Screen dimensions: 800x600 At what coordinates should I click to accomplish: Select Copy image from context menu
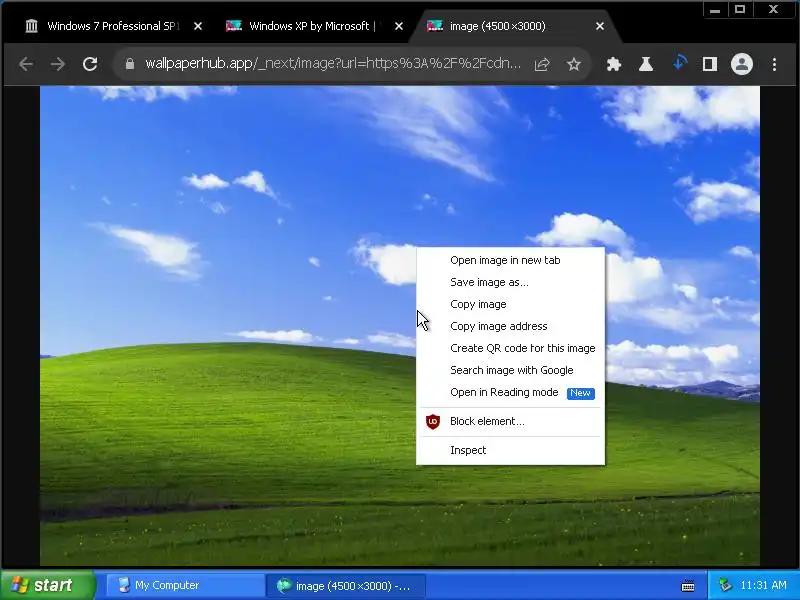point(511,304)
